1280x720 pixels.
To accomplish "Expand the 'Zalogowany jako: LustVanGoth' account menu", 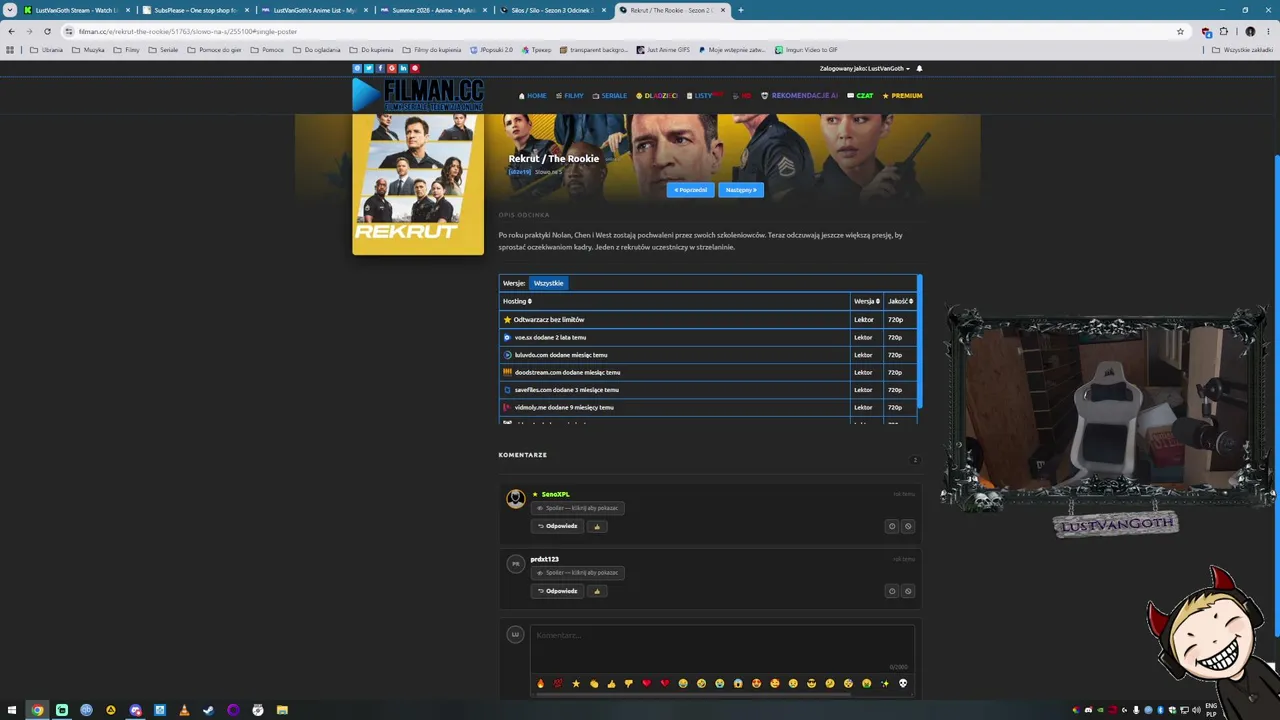I will [x=865, y=69].
